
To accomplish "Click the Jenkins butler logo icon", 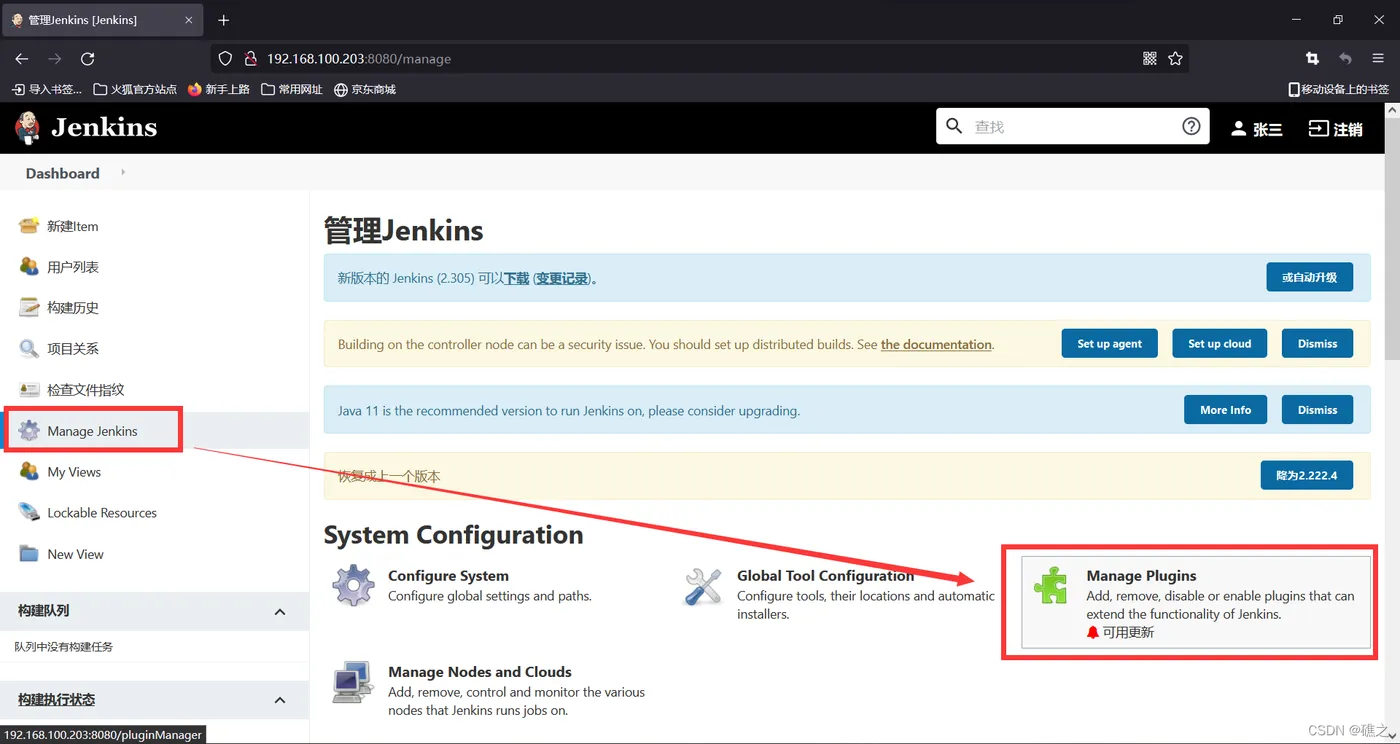I will [x=28, y=128].
